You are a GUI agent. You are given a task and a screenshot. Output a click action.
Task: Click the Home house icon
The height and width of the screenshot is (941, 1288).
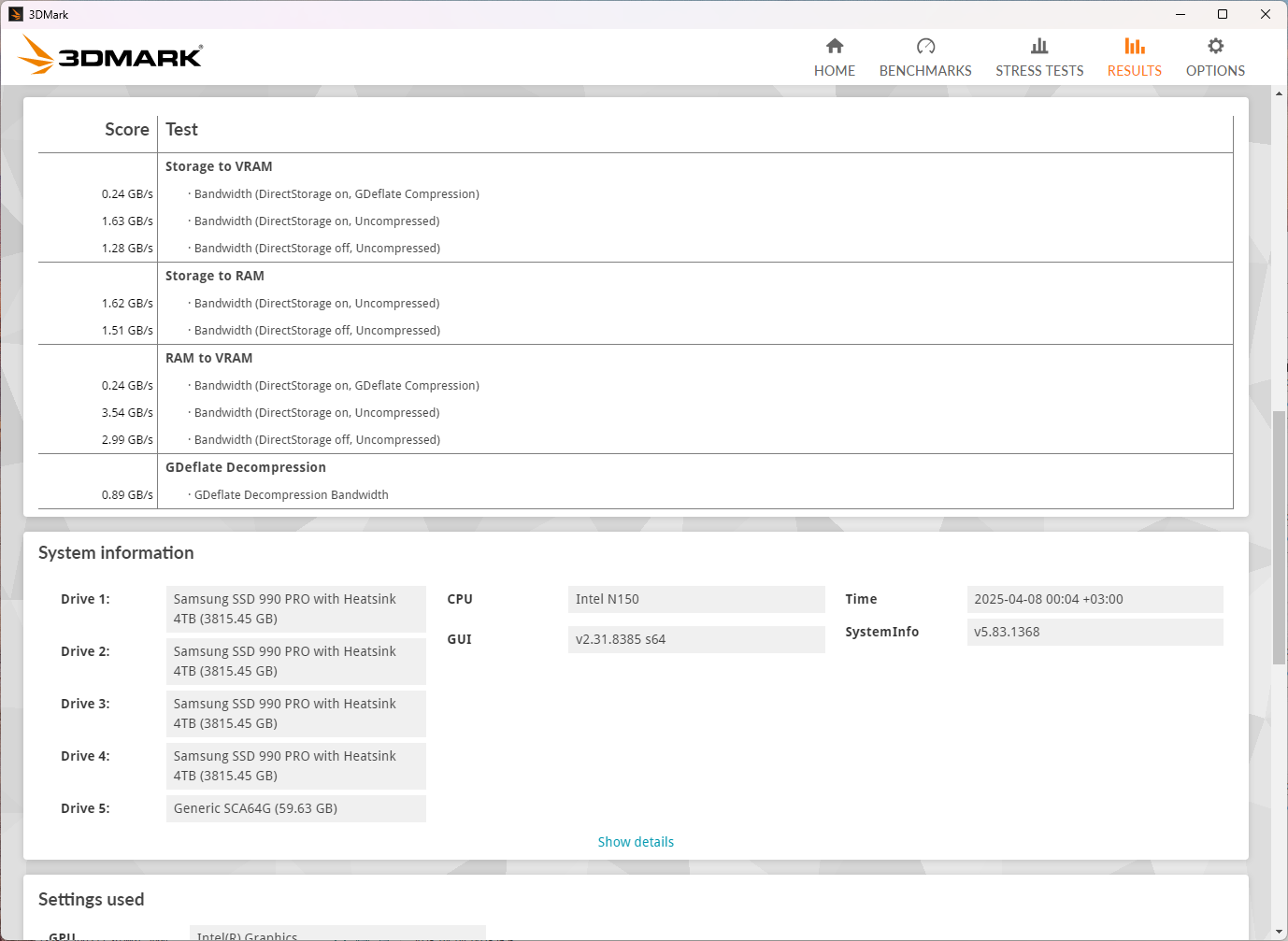(x=835, y=47)
